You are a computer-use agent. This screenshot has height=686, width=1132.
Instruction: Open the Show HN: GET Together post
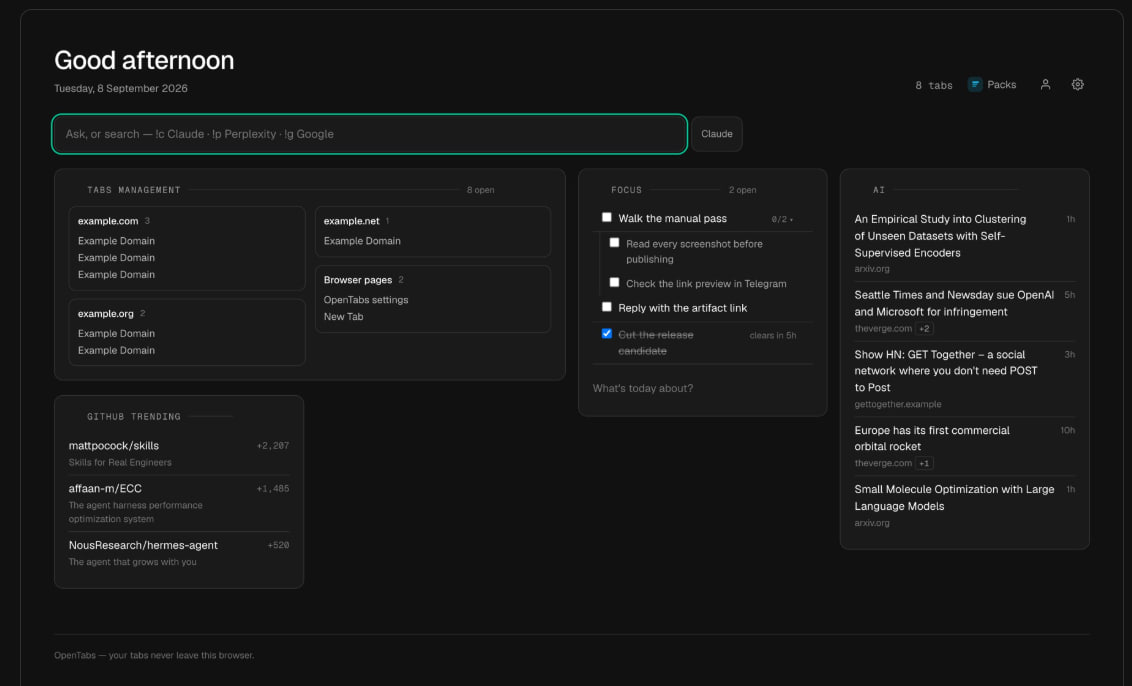pos(946,370)
